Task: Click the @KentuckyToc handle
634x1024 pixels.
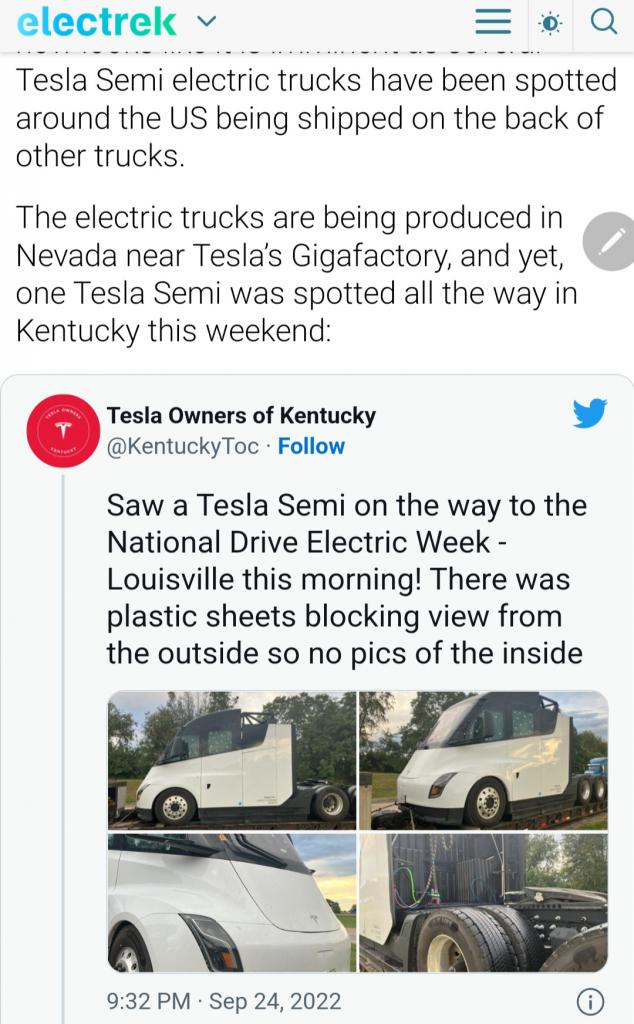Action: point(182,446)
